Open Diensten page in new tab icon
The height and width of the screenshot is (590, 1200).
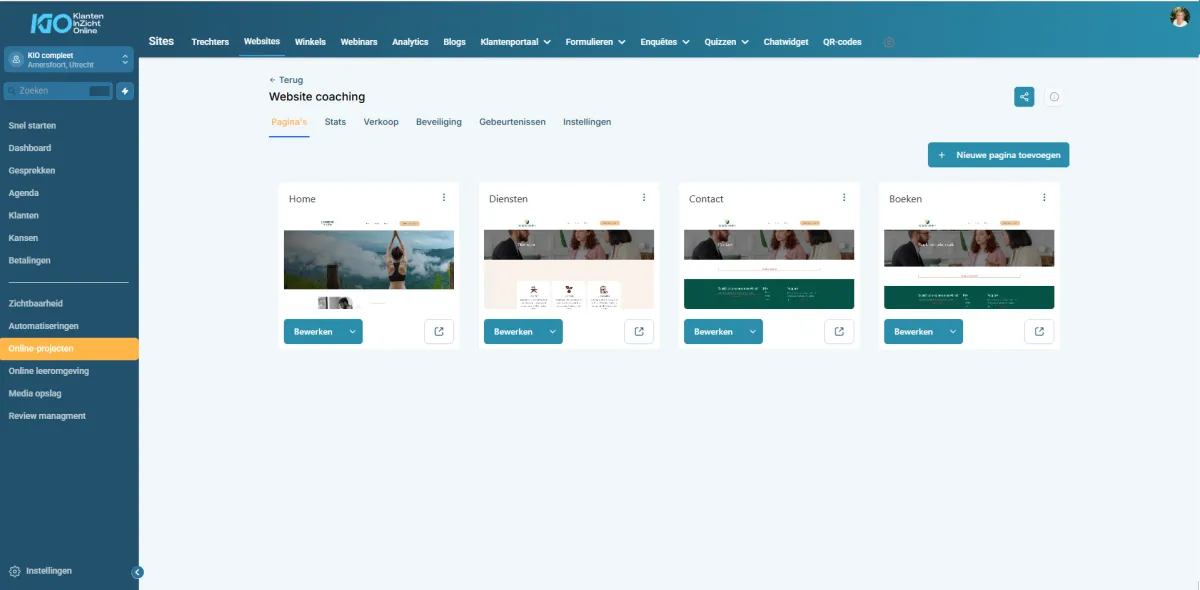(639, 332)
